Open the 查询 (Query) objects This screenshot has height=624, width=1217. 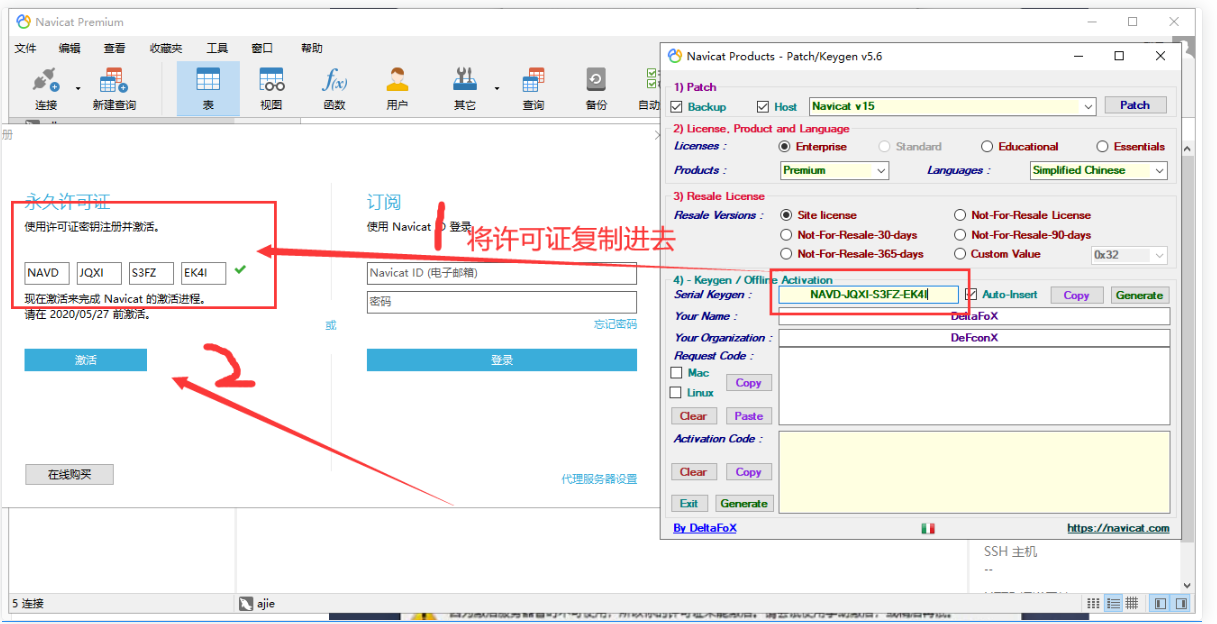tap(533, 88)
